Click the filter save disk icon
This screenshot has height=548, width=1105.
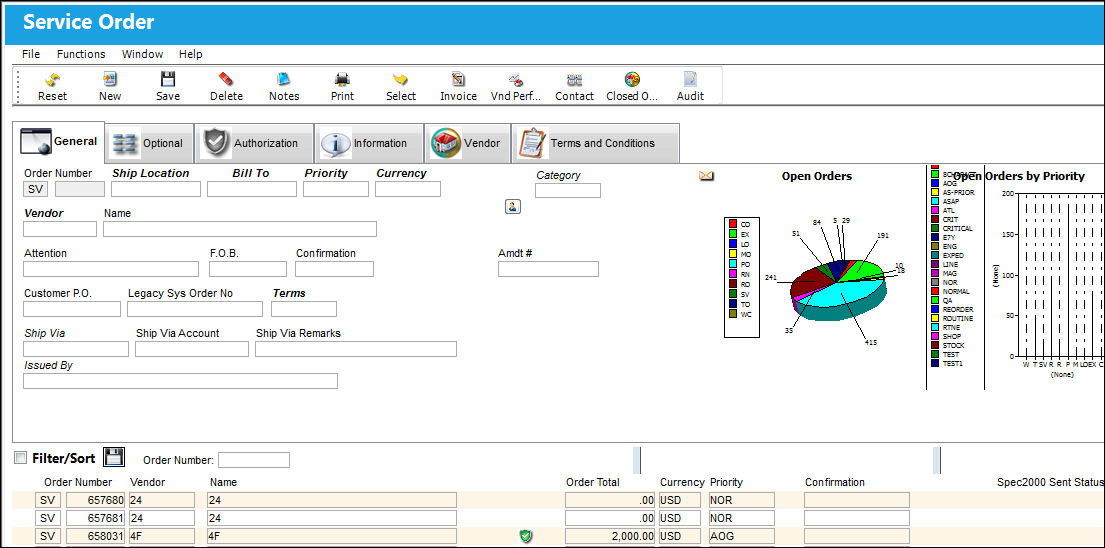point(114,457)
